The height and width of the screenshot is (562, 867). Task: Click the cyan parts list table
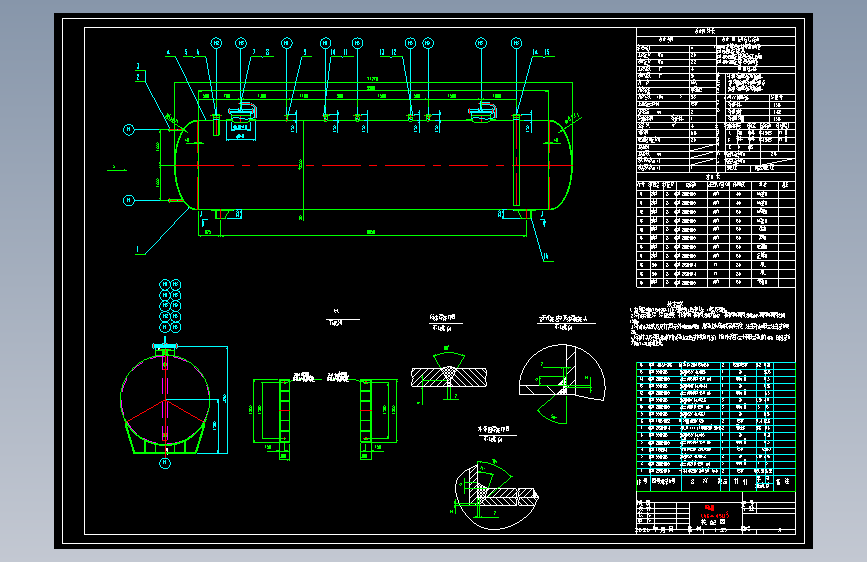coord(715,426)
